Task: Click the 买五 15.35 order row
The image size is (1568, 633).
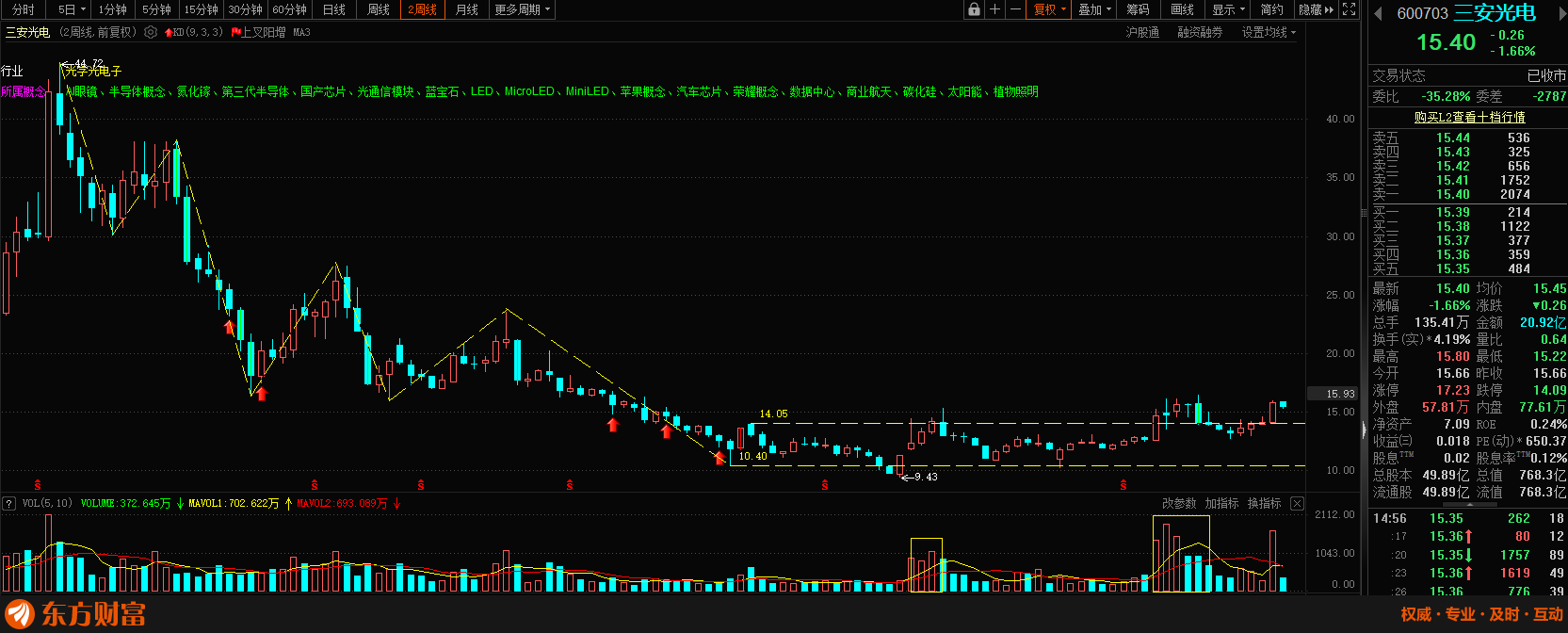Action: pos(1468,268)
